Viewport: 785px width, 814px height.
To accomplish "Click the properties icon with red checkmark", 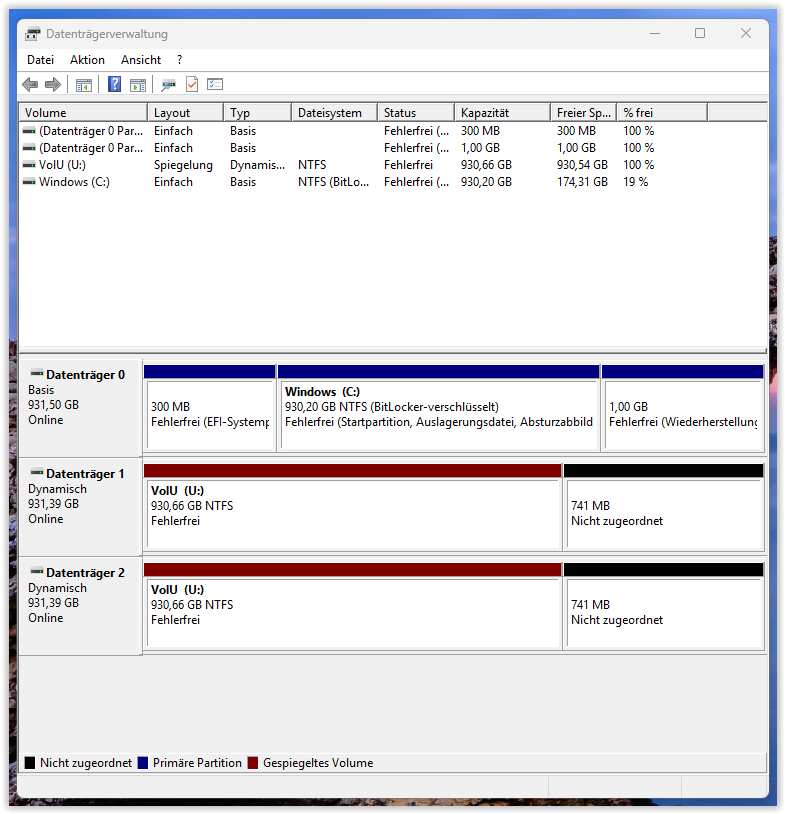I will click(192, 85).
